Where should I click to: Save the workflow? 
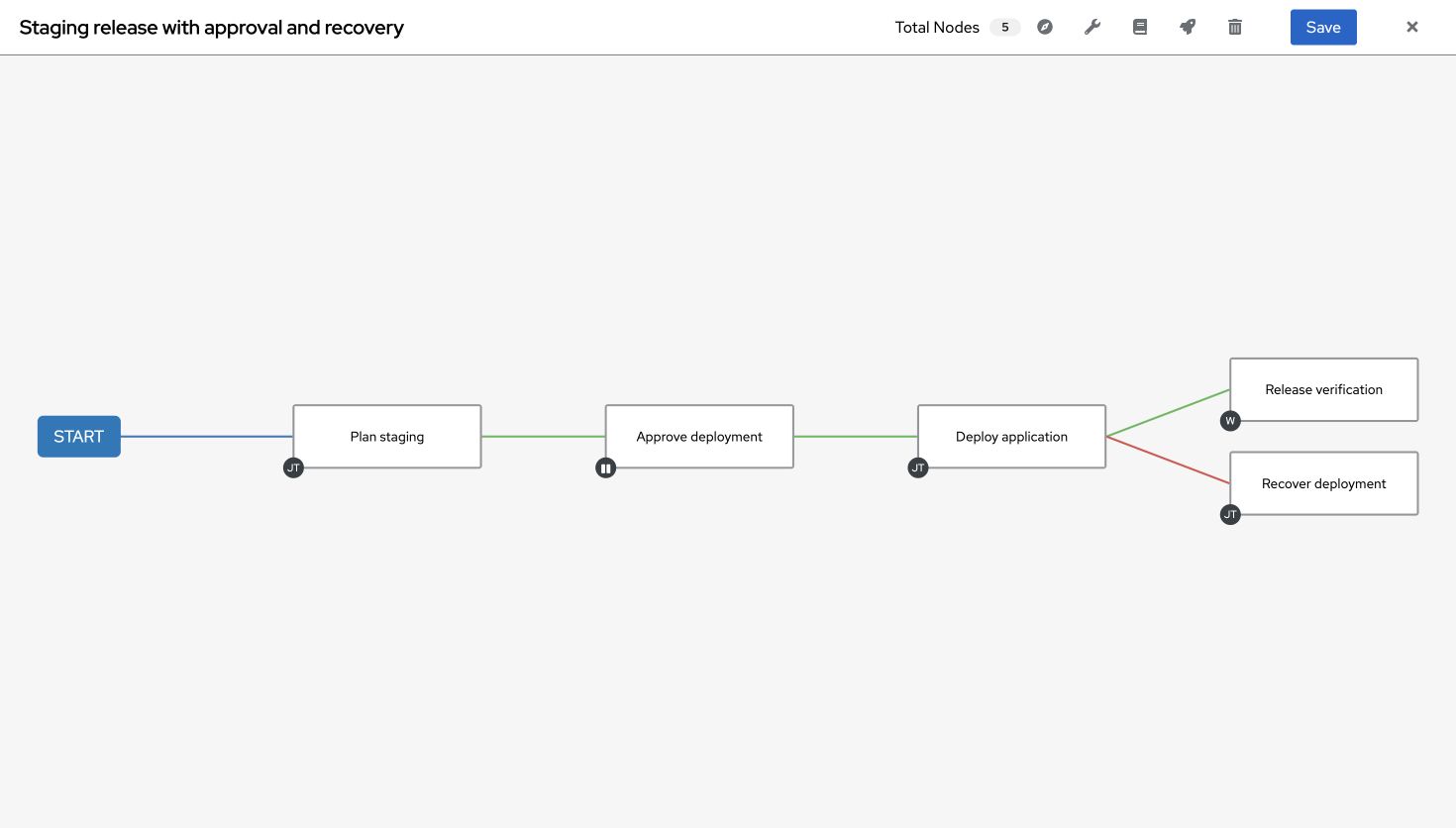[x=1323, y=28]
